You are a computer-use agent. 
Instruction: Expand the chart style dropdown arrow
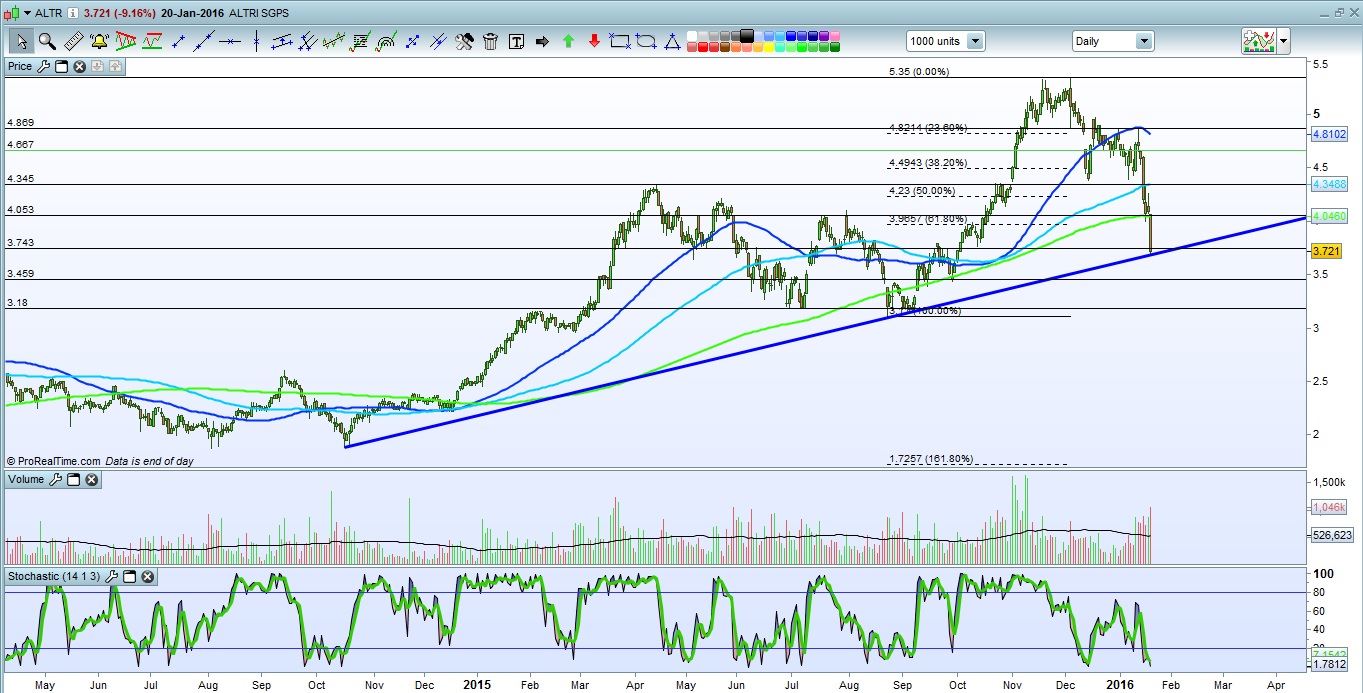pyautogui.click(x=27, y=11)
